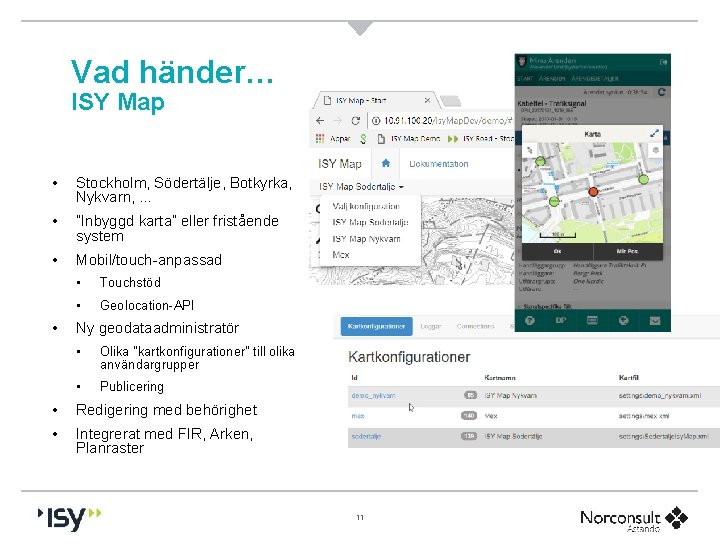Screen dimensions: 720x553
Task: Click the Mina Ärenden crest logo
Action: (522, 62)
